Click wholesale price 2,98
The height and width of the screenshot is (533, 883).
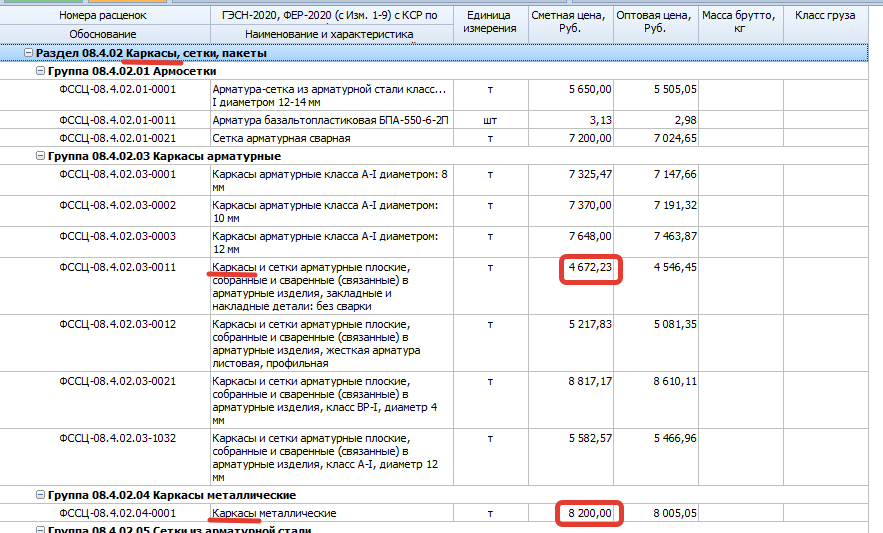pos(685,120)
